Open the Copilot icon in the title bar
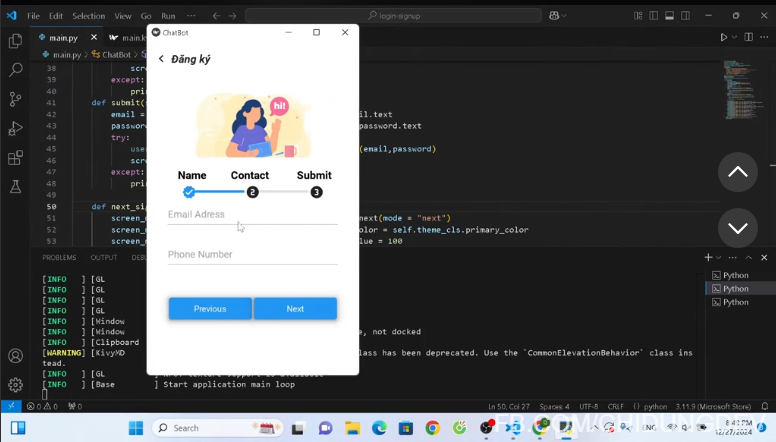The image size is (776, 442). pyautogui.click(x=554, y=16)
